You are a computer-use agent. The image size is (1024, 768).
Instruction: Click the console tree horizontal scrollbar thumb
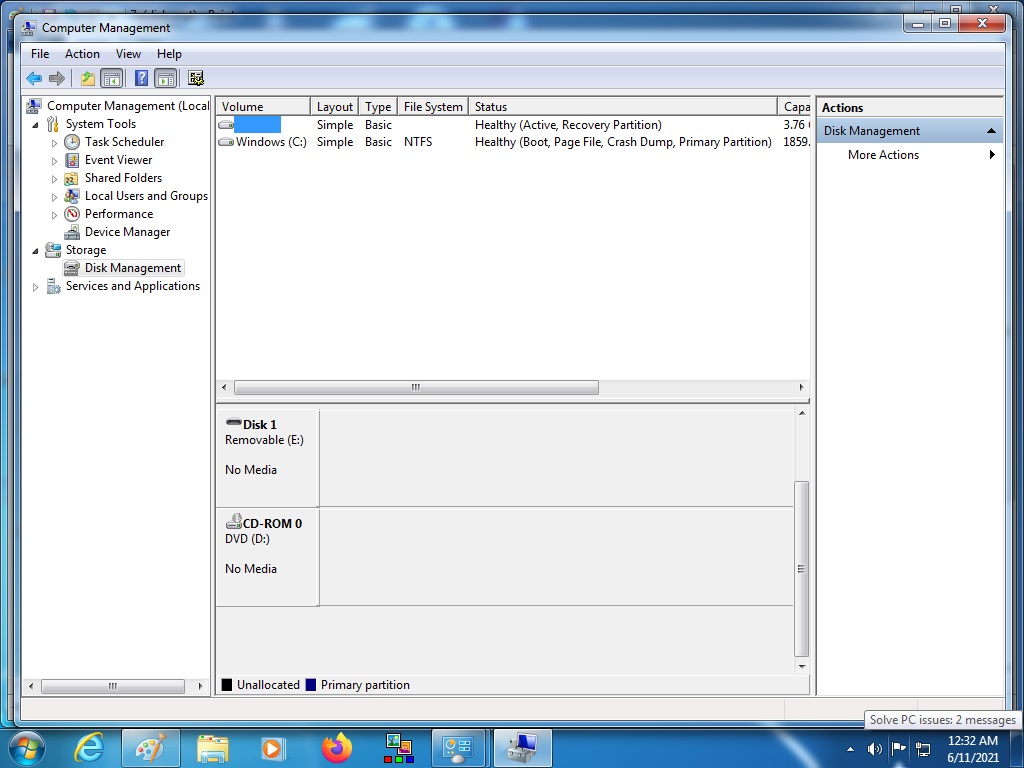113,686
